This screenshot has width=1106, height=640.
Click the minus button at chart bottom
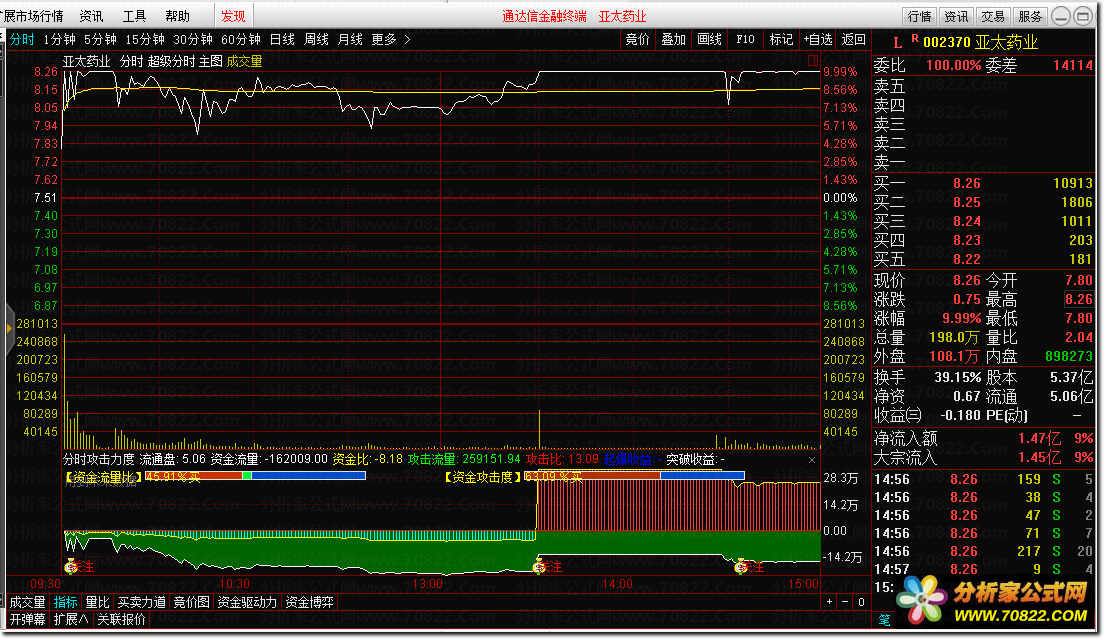tap(845, 602)
